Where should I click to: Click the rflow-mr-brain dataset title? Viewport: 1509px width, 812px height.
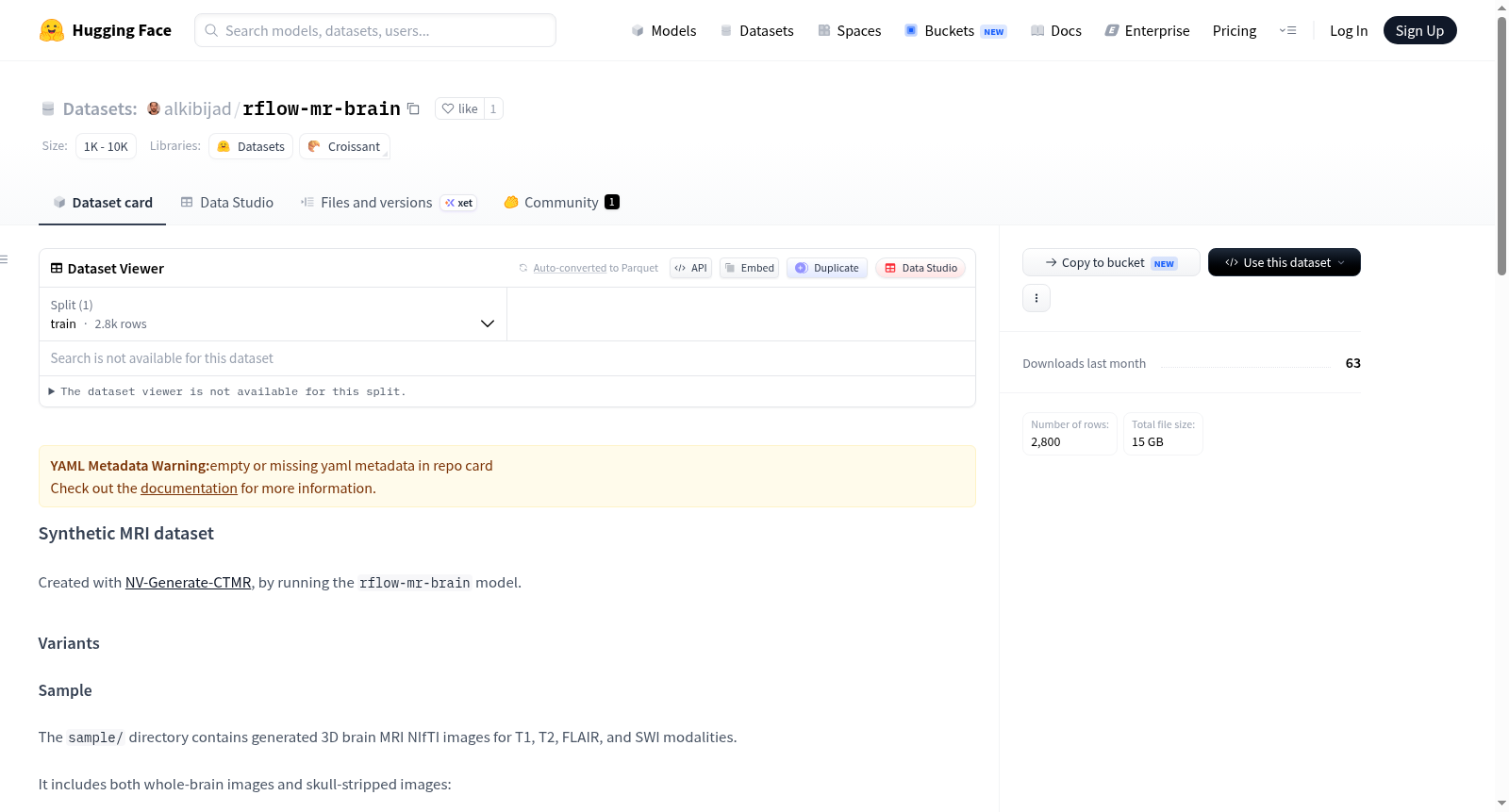click(322, 108)
